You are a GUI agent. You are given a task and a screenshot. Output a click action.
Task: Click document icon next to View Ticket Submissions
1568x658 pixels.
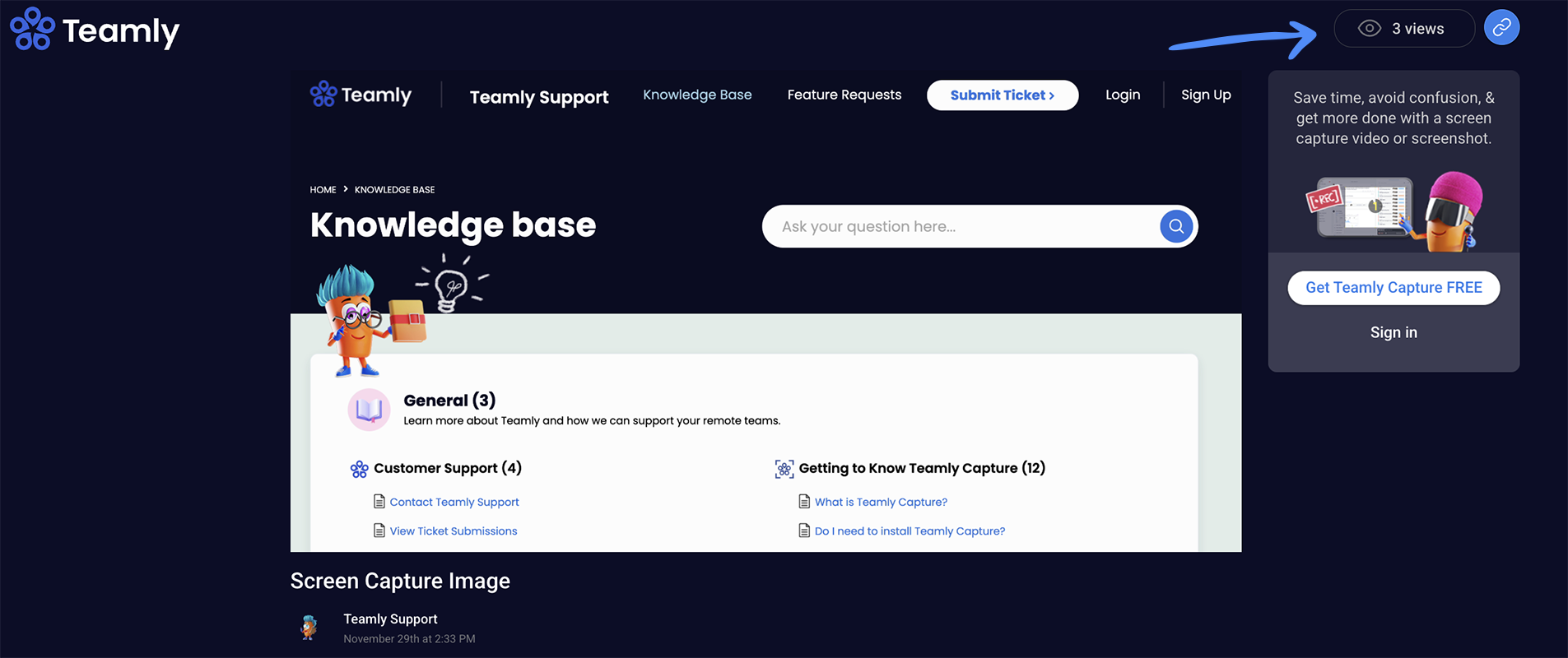pyautogui.click(x=379, y=531)
